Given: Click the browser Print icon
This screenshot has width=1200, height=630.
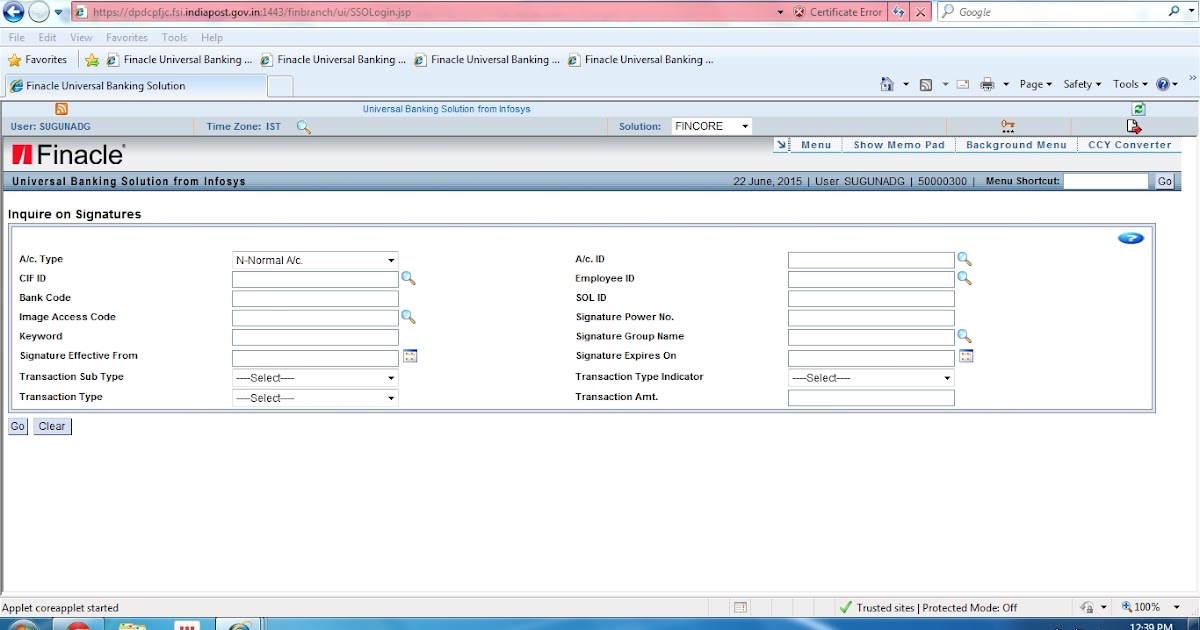Looking at the screenshot, I should point(987,85).
